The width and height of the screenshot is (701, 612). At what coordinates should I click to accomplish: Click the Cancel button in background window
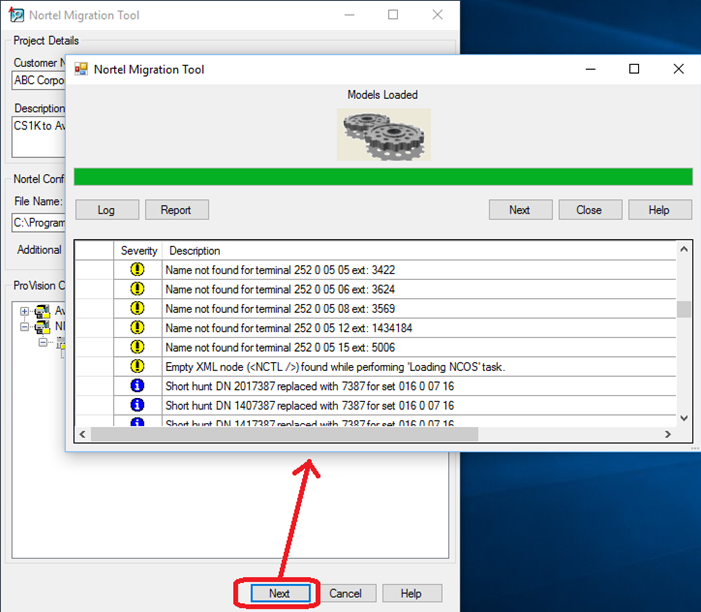tap(346, 593)
